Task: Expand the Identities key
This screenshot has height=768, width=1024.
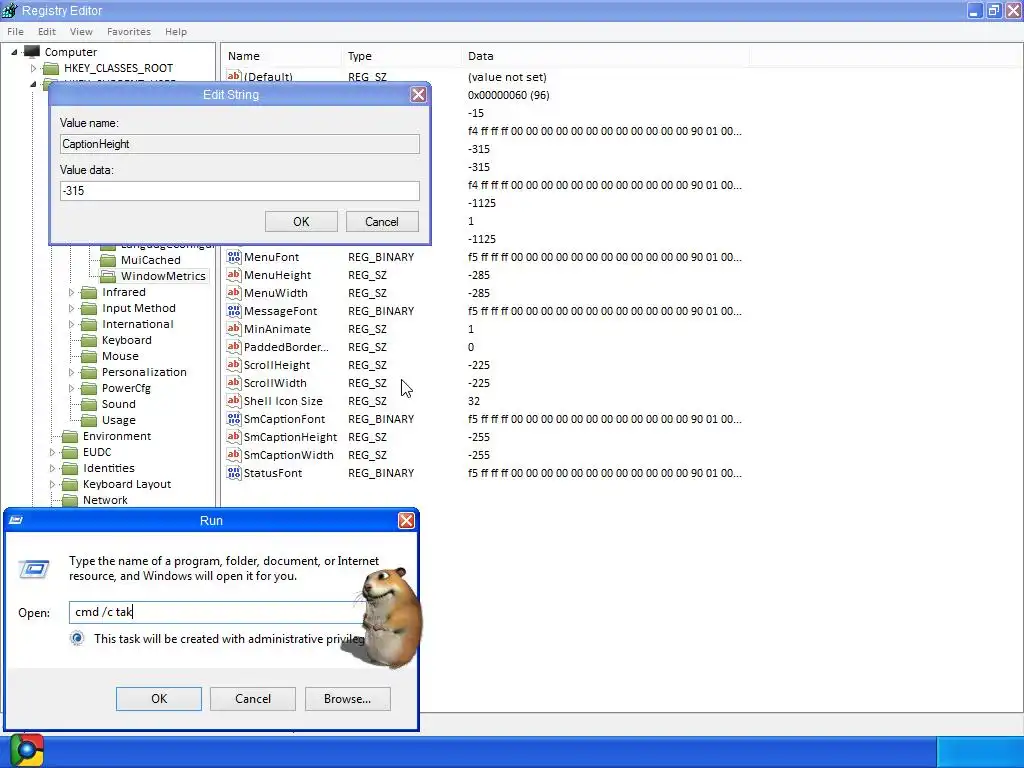Action: pos(52,468)
